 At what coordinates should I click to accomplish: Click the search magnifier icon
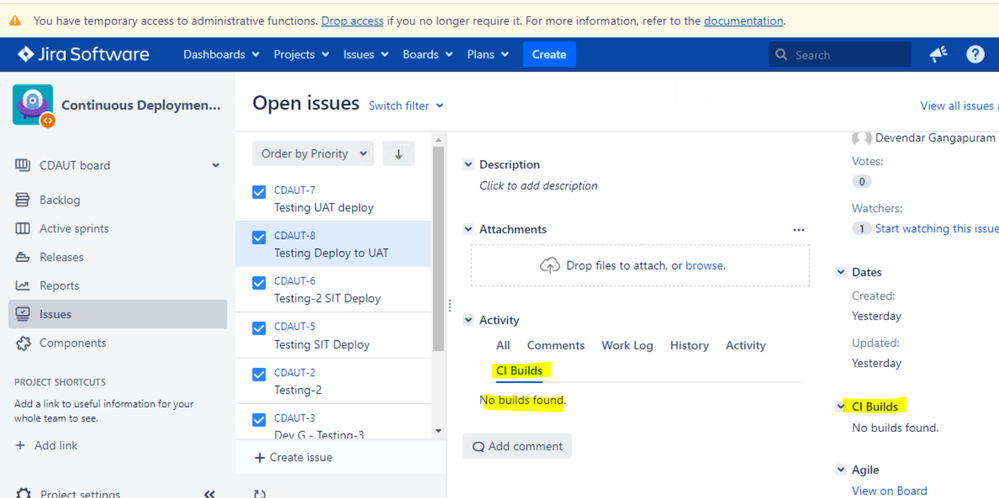pyautogui.click(x=781, y=55)
